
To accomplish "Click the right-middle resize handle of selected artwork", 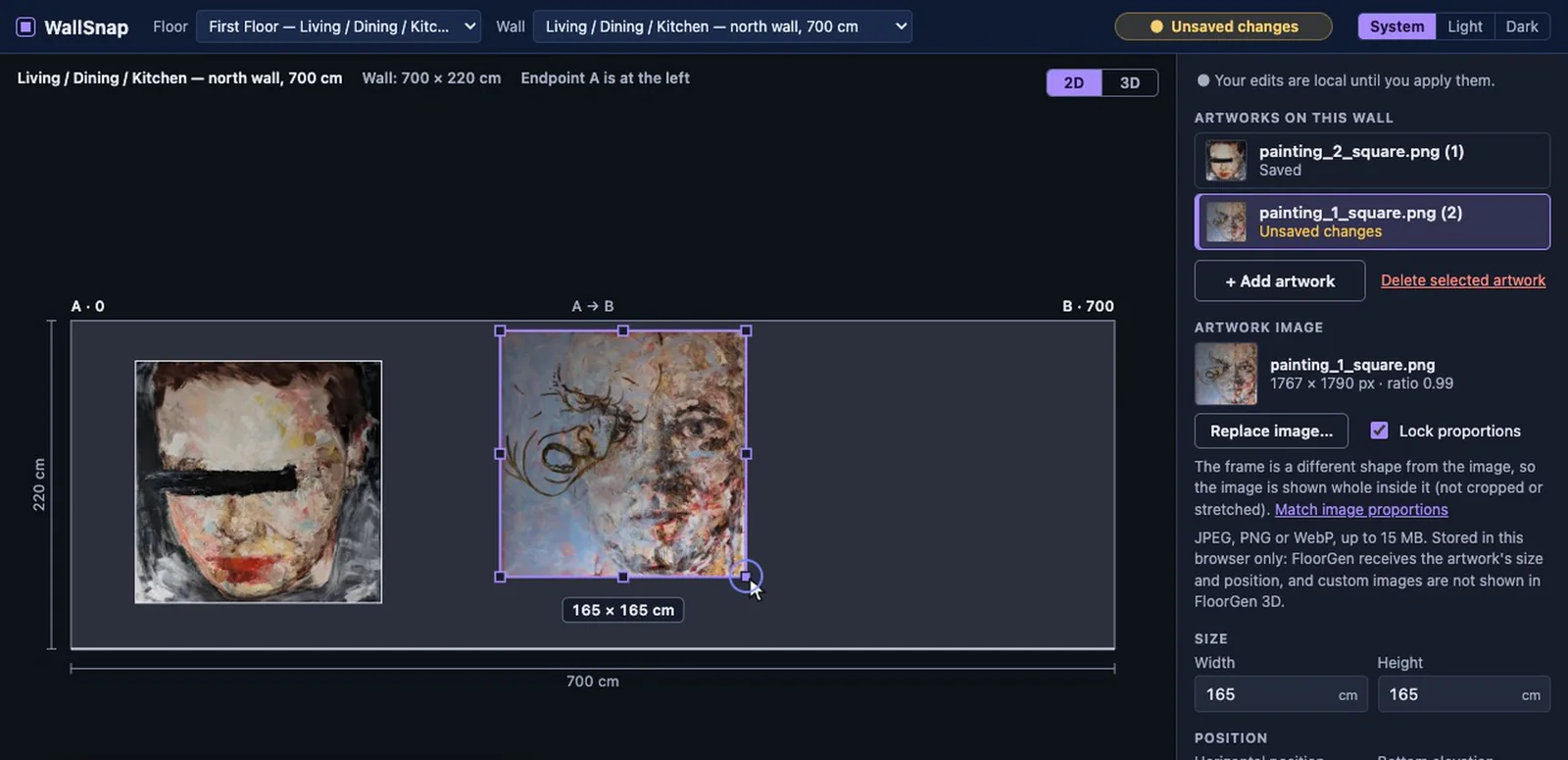I will tap(746, 454).
